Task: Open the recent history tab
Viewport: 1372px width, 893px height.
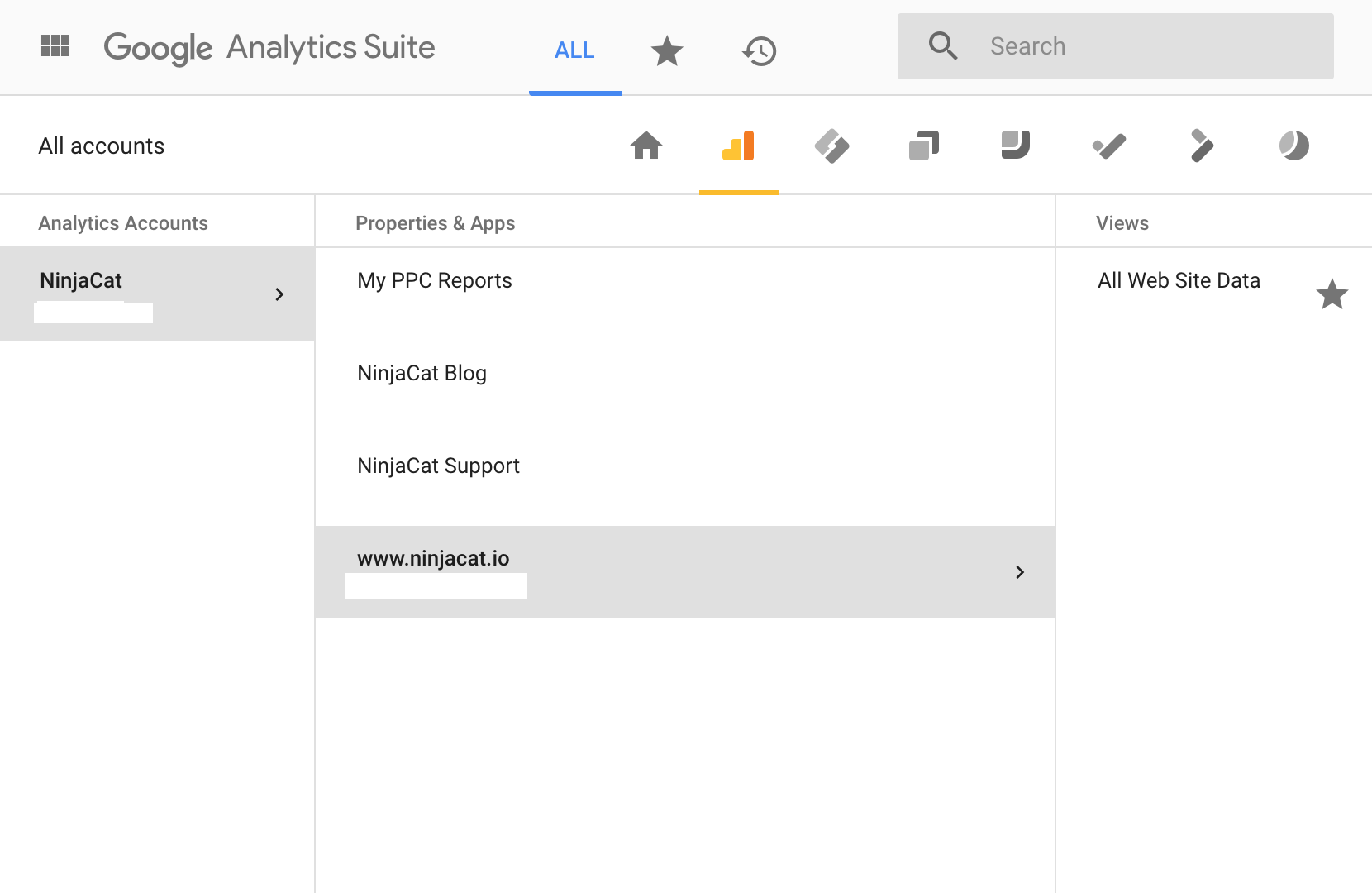Action: tap(760, 51)
